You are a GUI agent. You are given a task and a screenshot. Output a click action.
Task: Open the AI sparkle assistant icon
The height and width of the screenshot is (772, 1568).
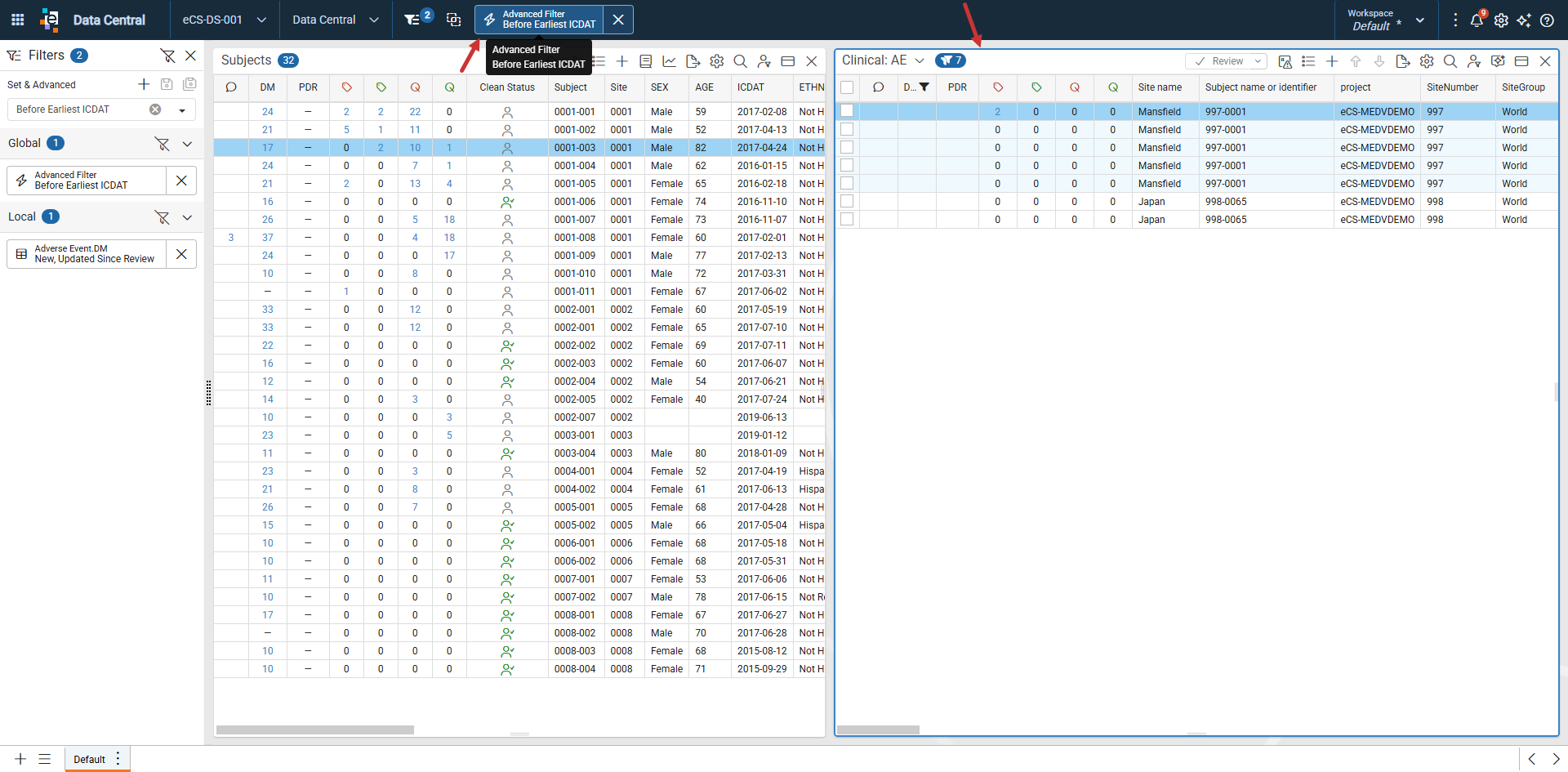click(x=1524, y=20)
